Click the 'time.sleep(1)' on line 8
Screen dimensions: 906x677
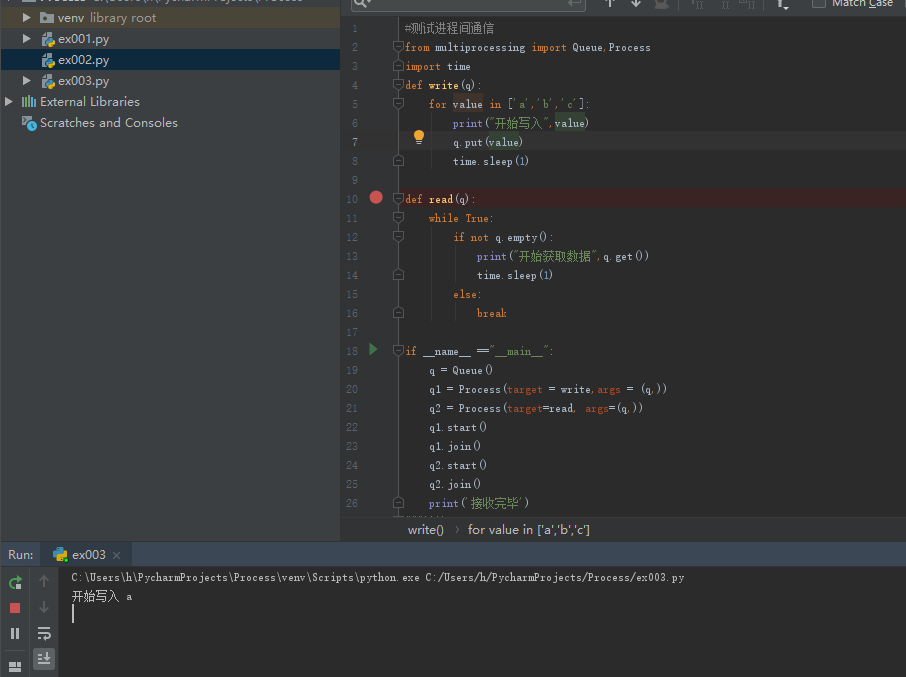click(x=491, y=161)
